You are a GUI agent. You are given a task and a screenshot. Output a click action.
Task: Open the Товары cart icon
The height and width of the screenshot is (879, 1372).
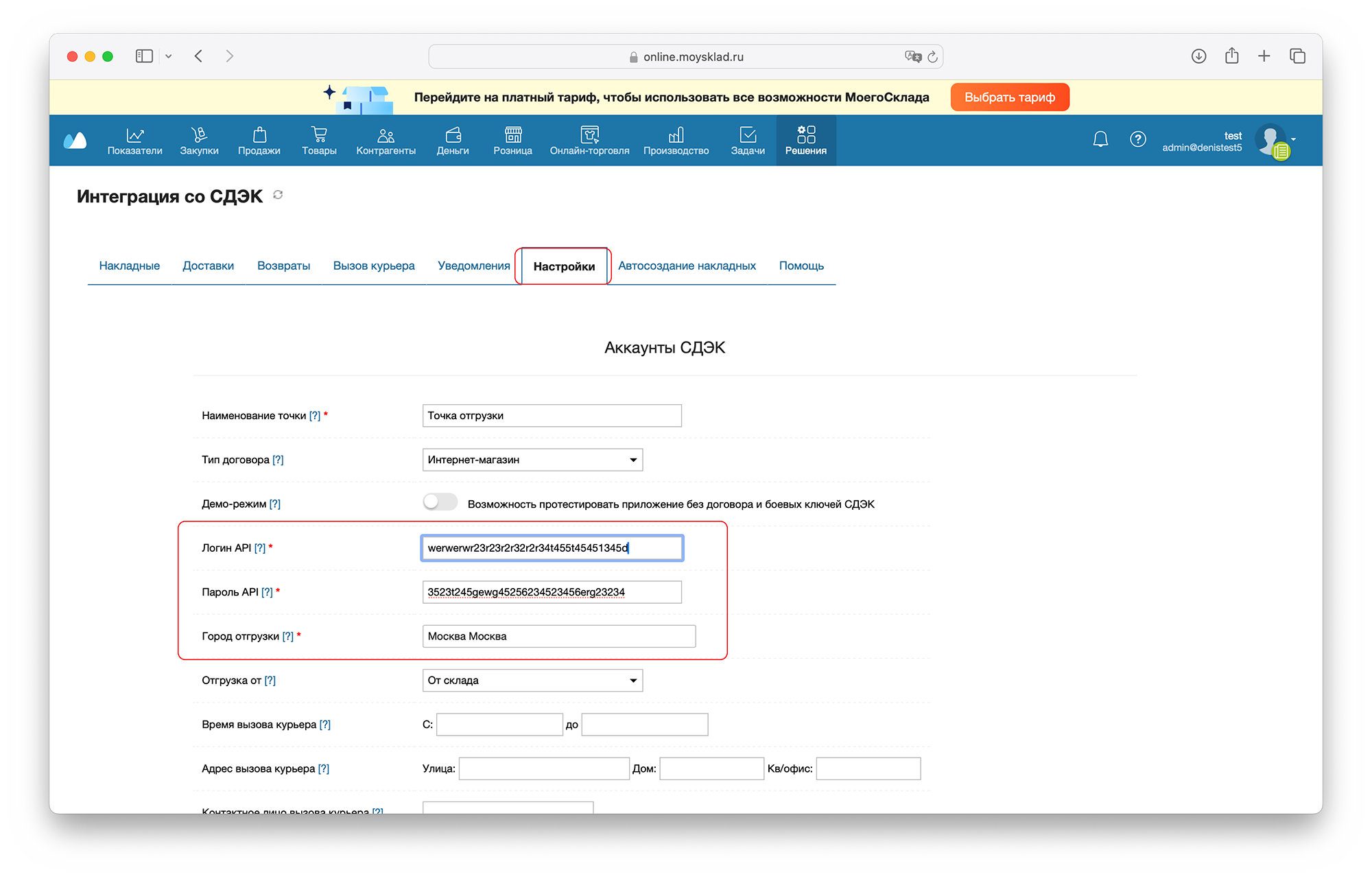[x=319, y=135]
